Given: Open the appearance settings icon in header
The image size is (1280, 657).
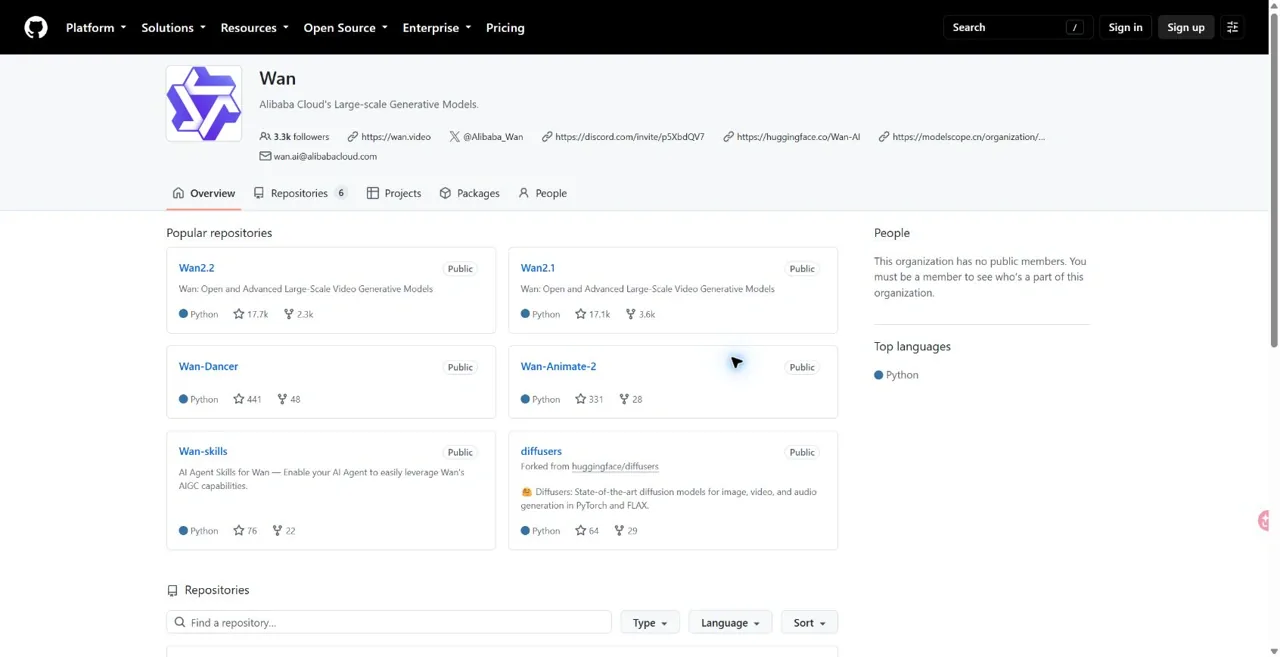Looking at the screenshot, I should [x=1232, y=27].
